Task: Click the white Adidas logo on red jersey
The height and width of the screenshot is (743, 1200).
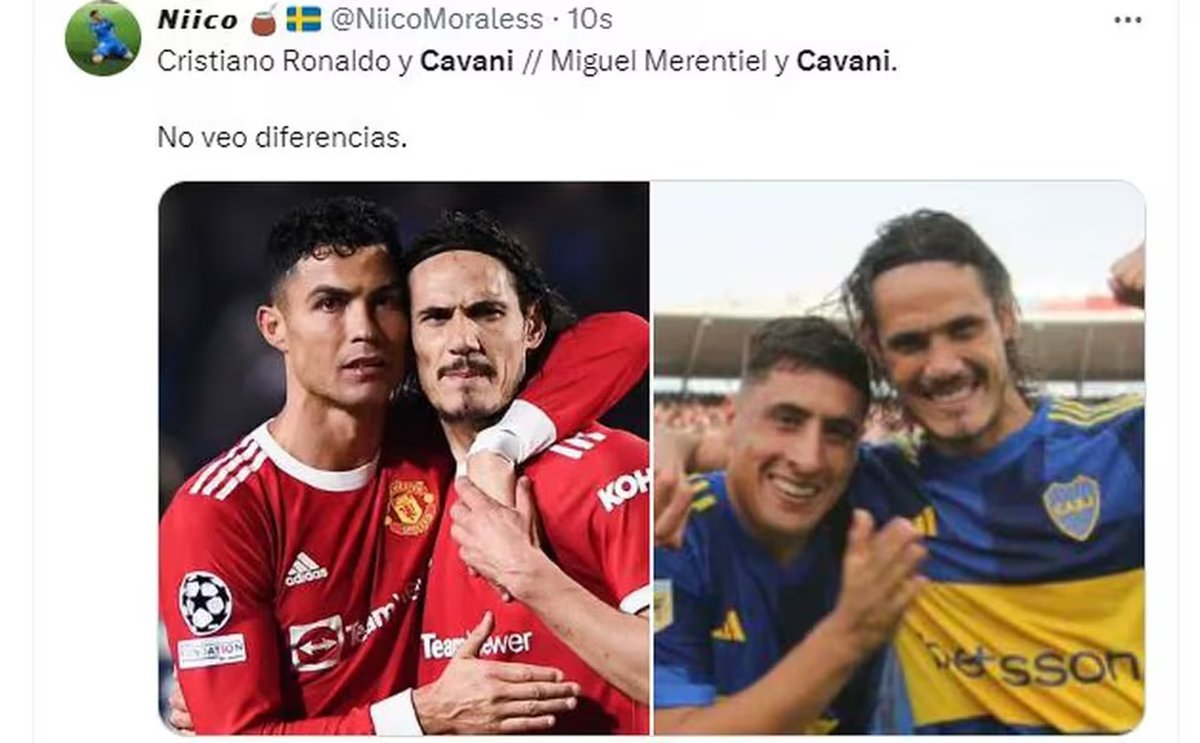Action: [305, 569]
